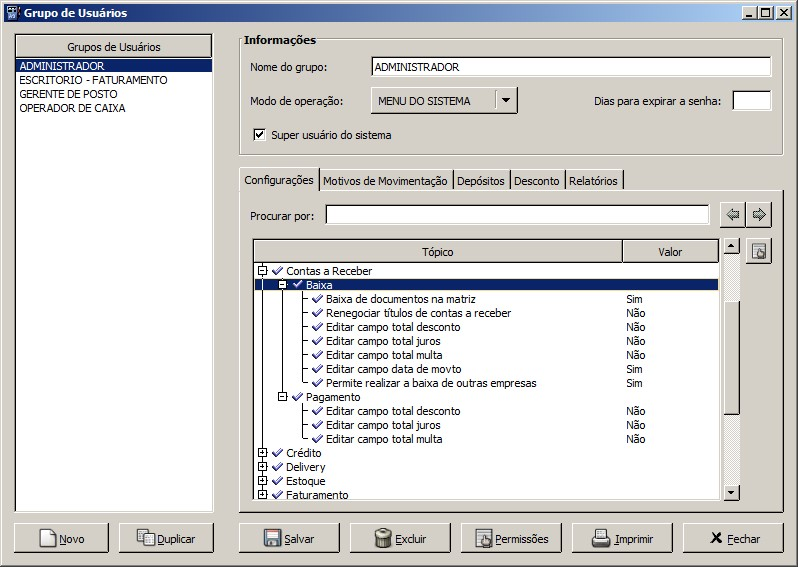This screenshot has height=567, width=798.
Task: Open the Depósitos tab
Action: [x=480, y=181]
